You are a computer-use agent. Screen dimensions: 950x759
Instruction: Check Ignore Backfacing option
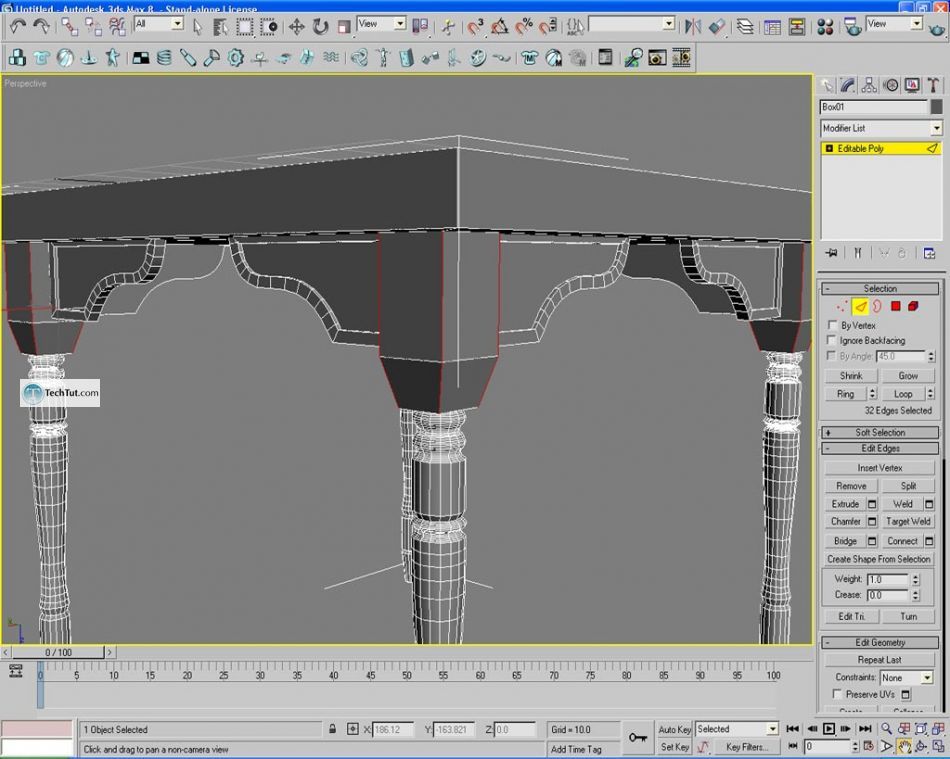833,340
